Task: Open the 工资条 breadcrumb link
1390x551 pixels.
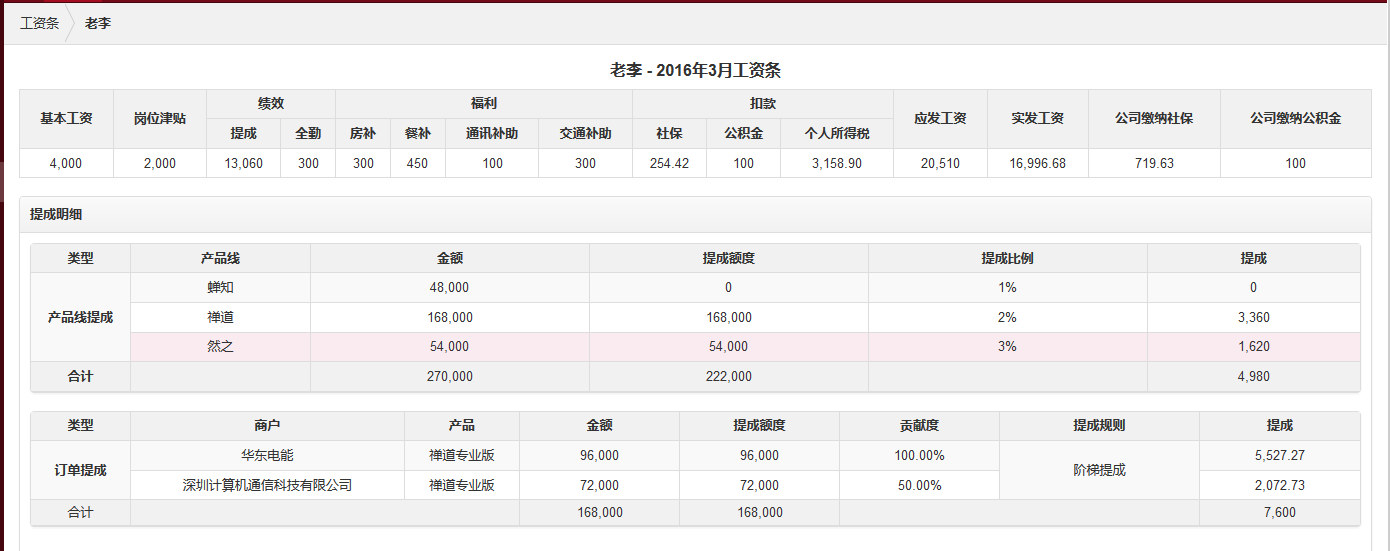Action: tap(39, 23)
